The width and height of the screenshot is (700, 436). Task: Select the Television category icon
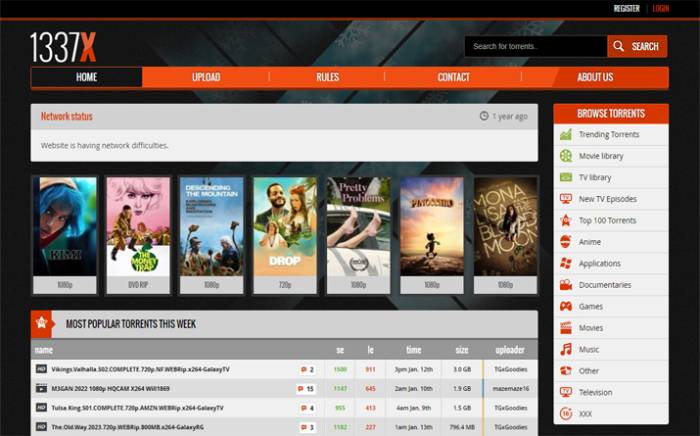(x=566, y=392)
